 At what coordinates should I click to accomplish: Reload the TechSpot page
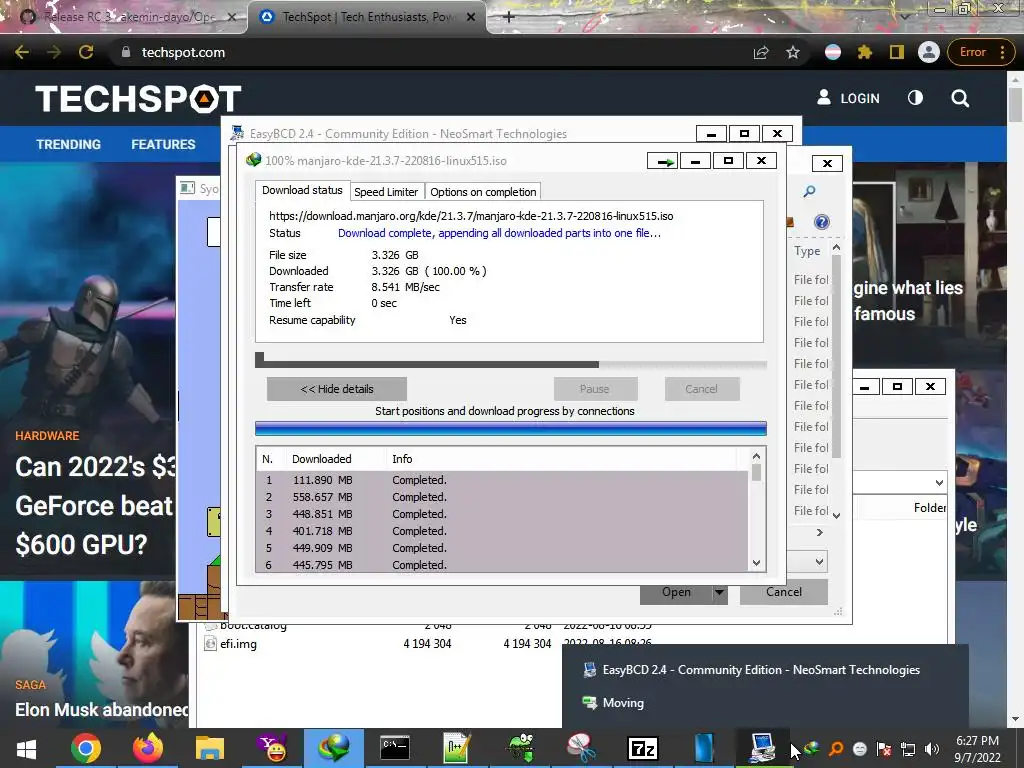coord(86,52)
